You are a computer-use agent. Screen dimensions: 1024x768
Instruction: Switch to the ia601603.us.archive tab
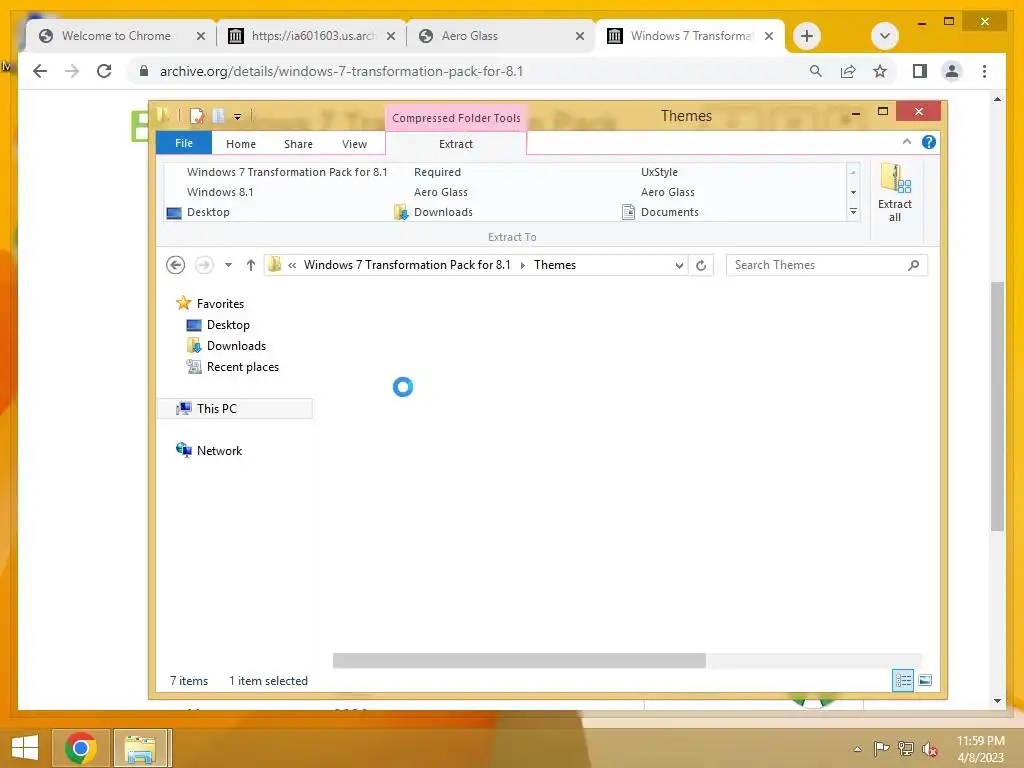pos(313,36)
